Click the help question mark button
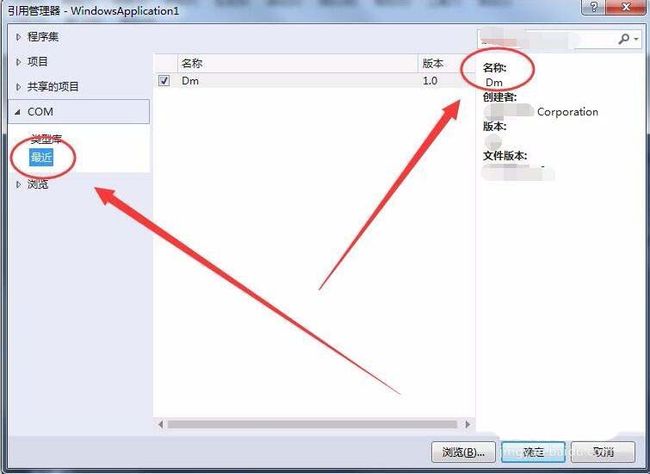Image resolution: width=650 pixels, height=474 pixels. point(594,7)
